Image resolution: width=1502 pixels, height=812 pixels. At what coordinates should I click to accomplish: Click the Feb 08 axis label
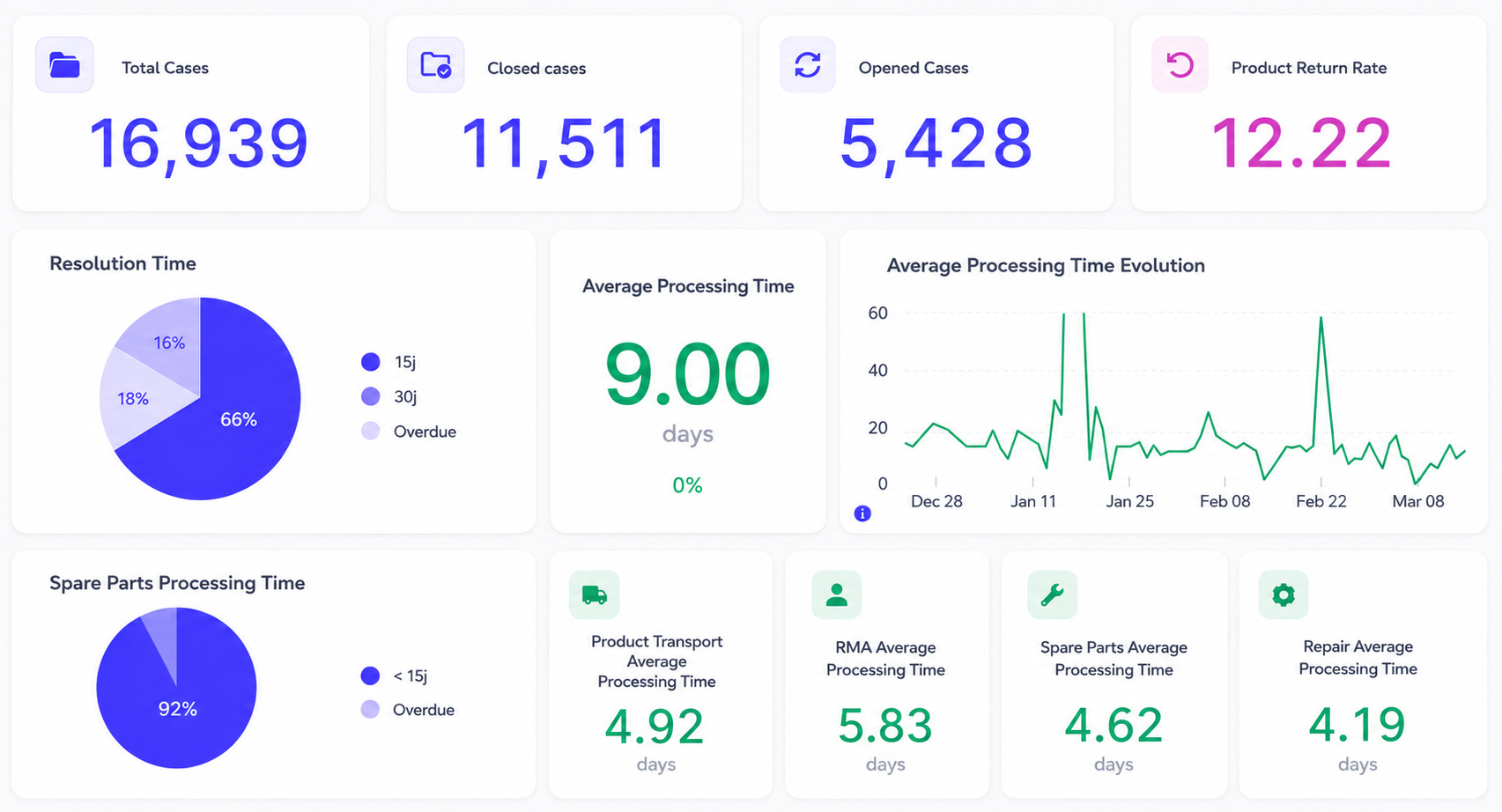[x=1225, y=501]
